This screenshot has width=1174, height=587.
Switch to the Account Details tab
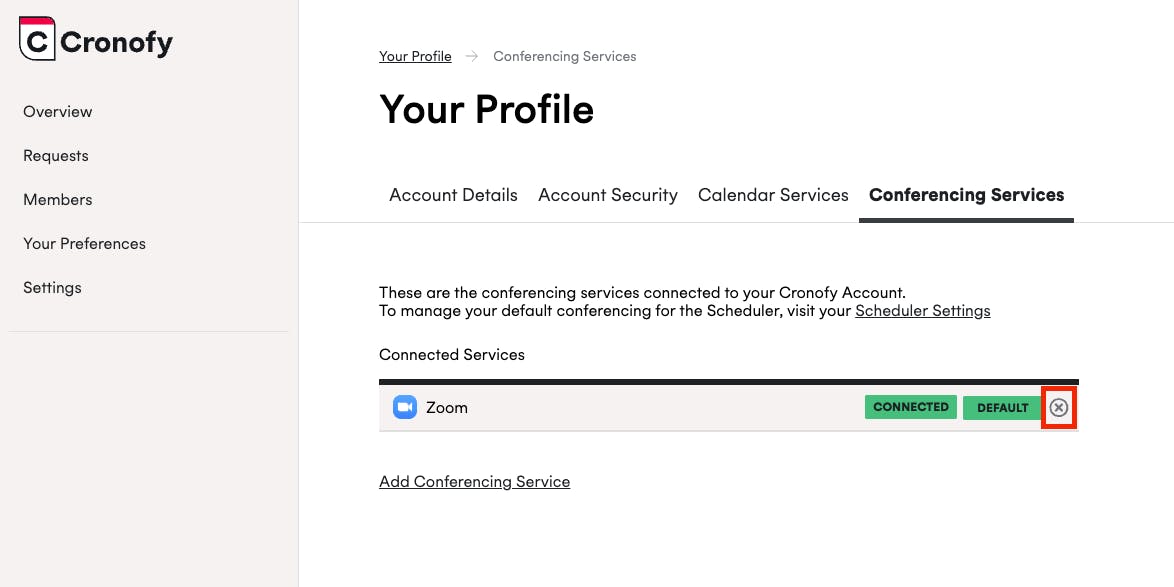453,195
